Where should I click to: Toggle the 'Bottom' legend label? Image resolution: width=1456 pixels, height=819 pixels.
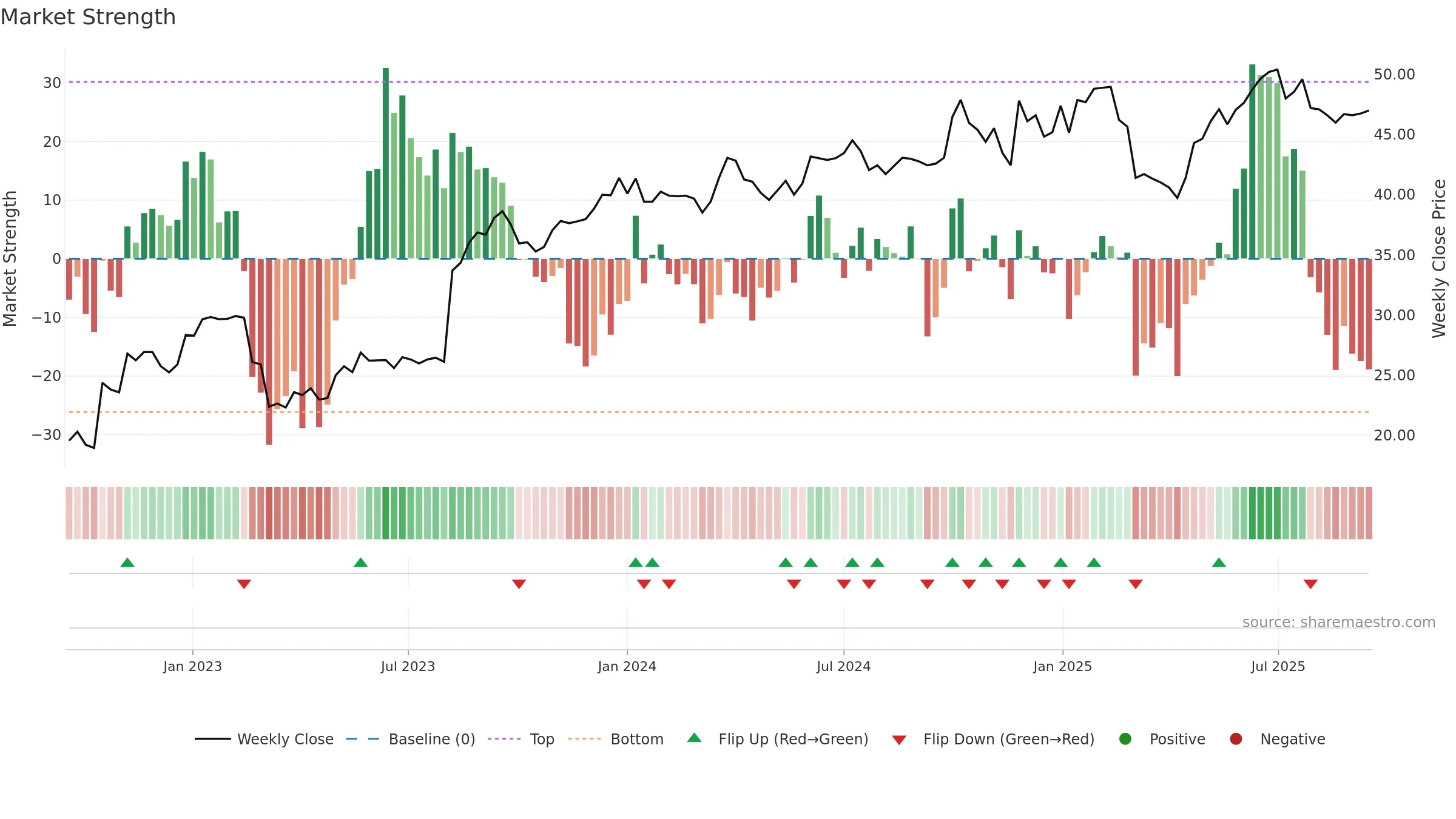[x=637, y=740]
